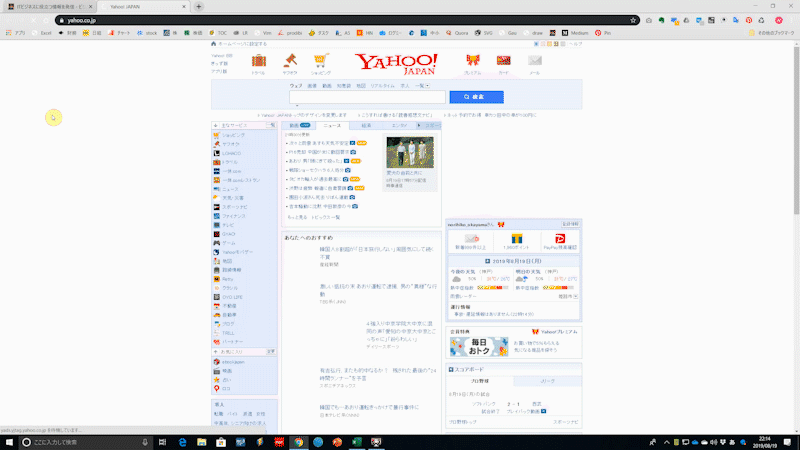
Task: Open the PayPay balance icon in the account box
Action: (x=560, y=239)
